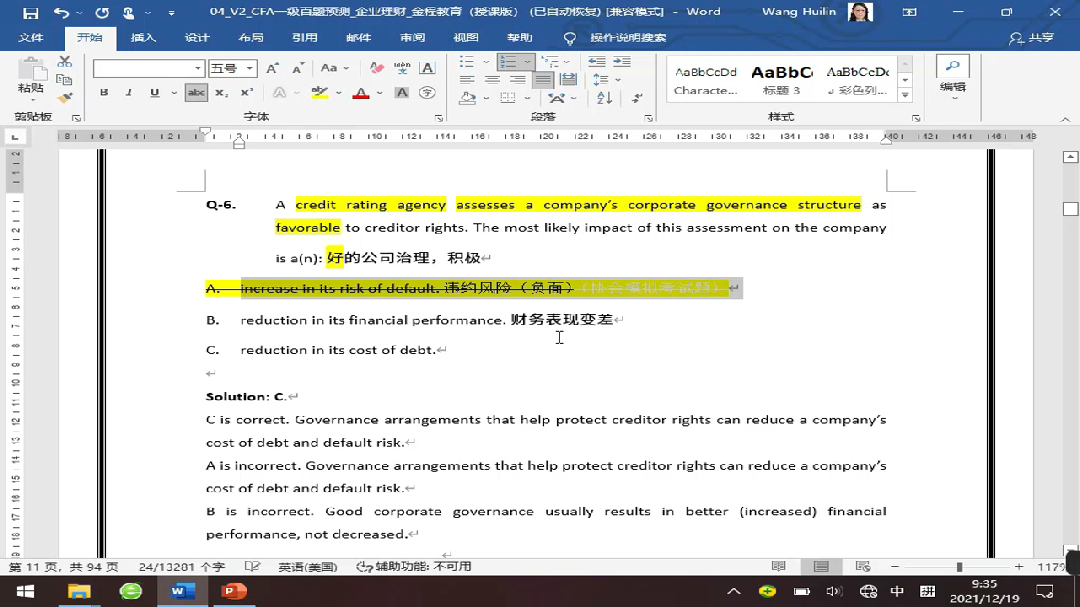Toggle Bold formatting
The width and height of the screenshot is (1080, 607).
(104, 93)
